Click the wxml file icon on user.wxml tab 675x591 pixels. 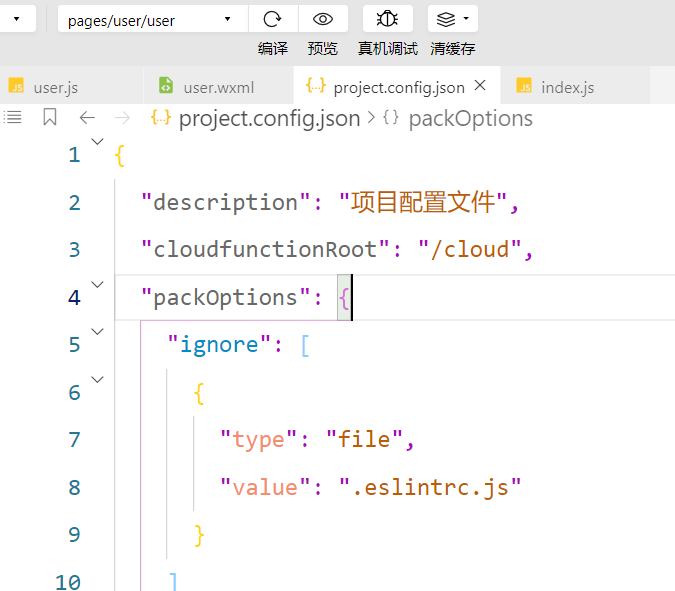click(166, 85)
